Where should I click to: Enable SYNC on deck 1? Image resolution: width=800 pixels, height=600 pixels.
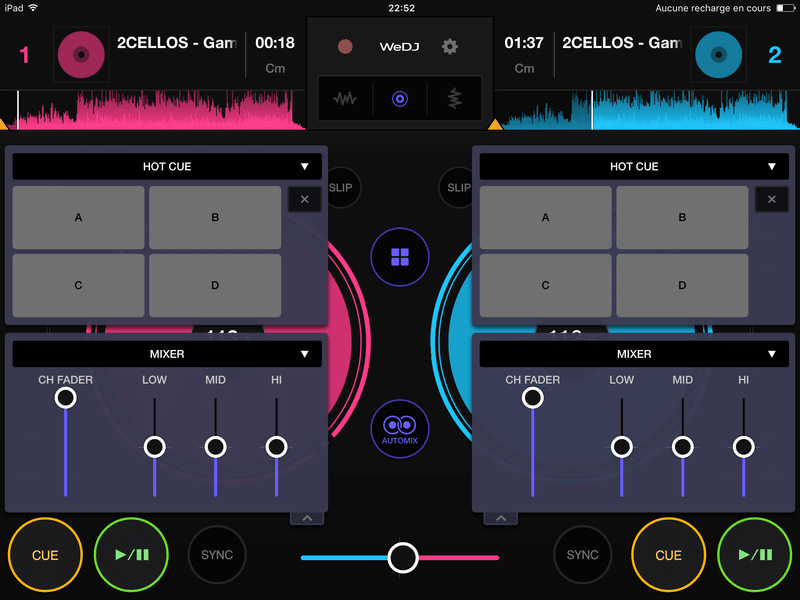coord(217,555)
